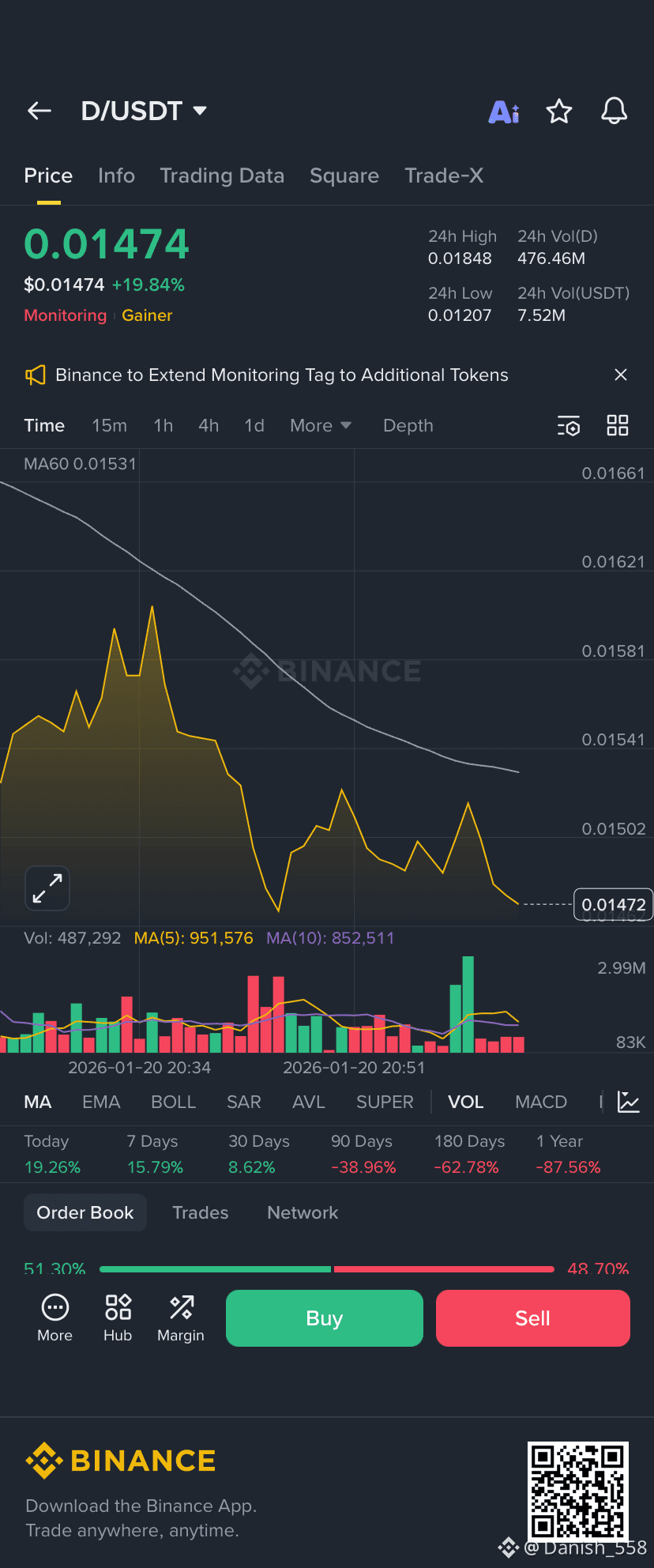
Task: Tap the AI assistant icon
Action: (503, 111)
